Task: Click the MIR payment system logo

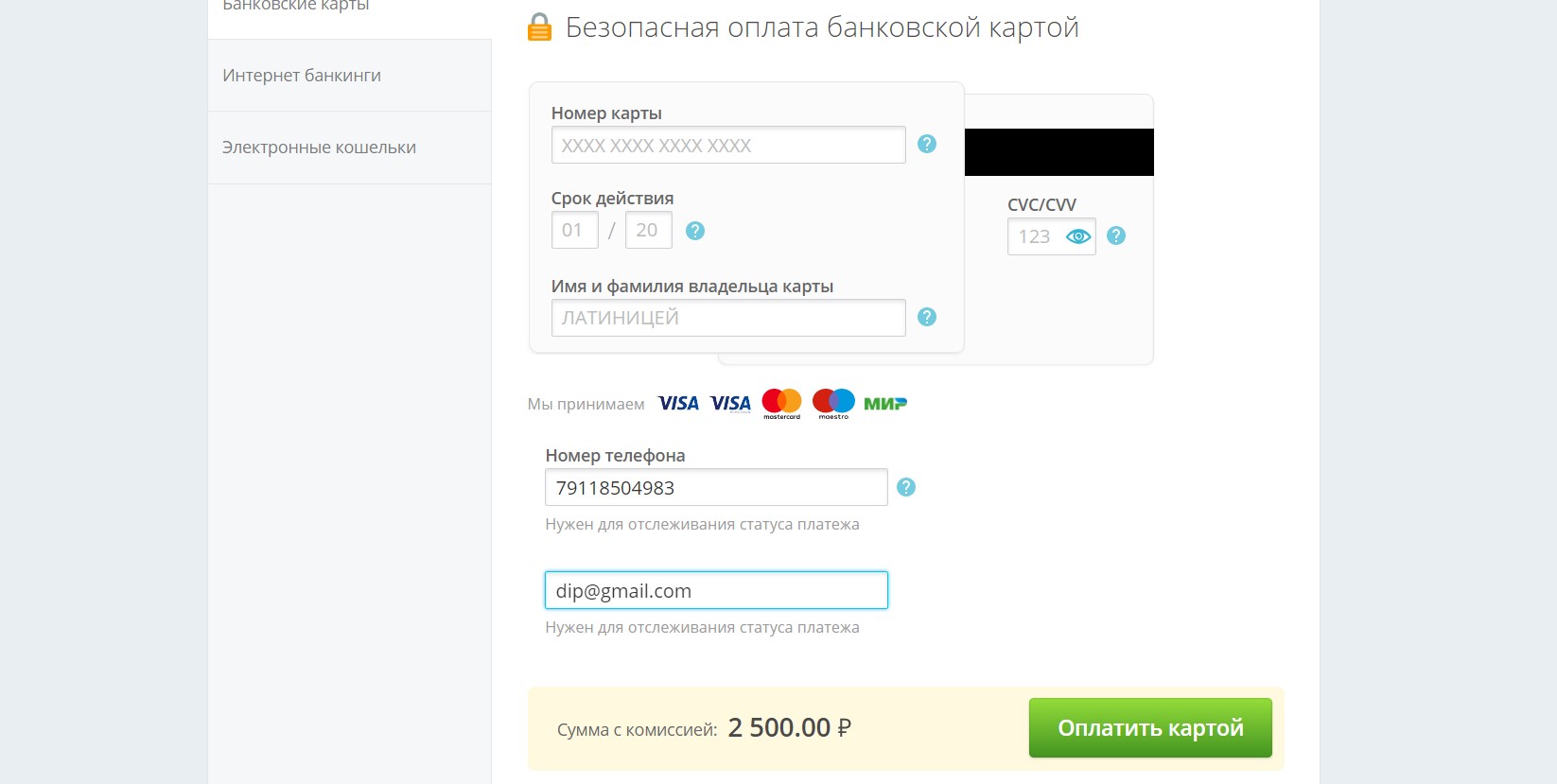Action: (885, 404)
